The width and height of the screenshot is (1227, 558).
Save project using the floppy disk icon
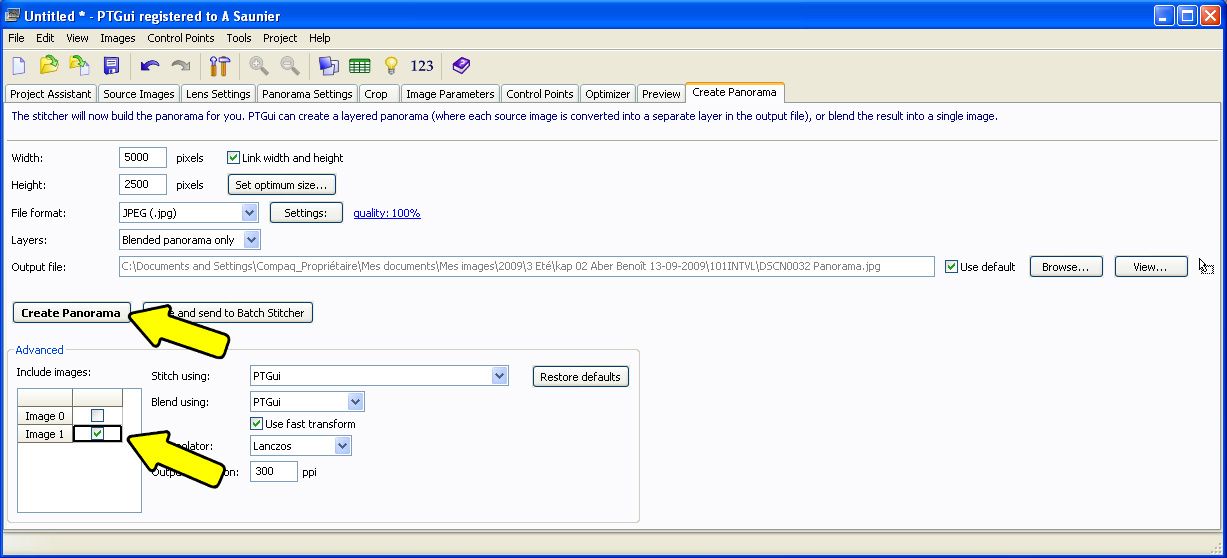[x=111, y=66]
